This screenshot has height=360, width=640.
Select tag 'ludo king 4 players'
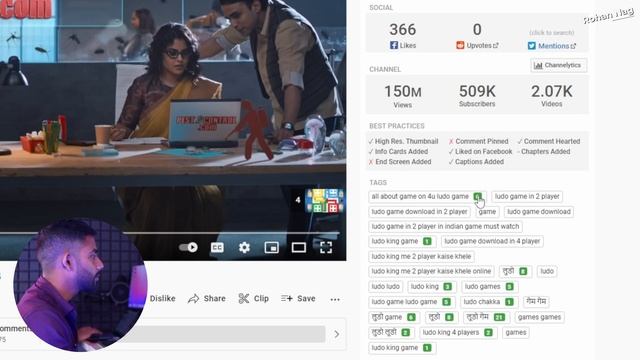(x=458, y=332)
